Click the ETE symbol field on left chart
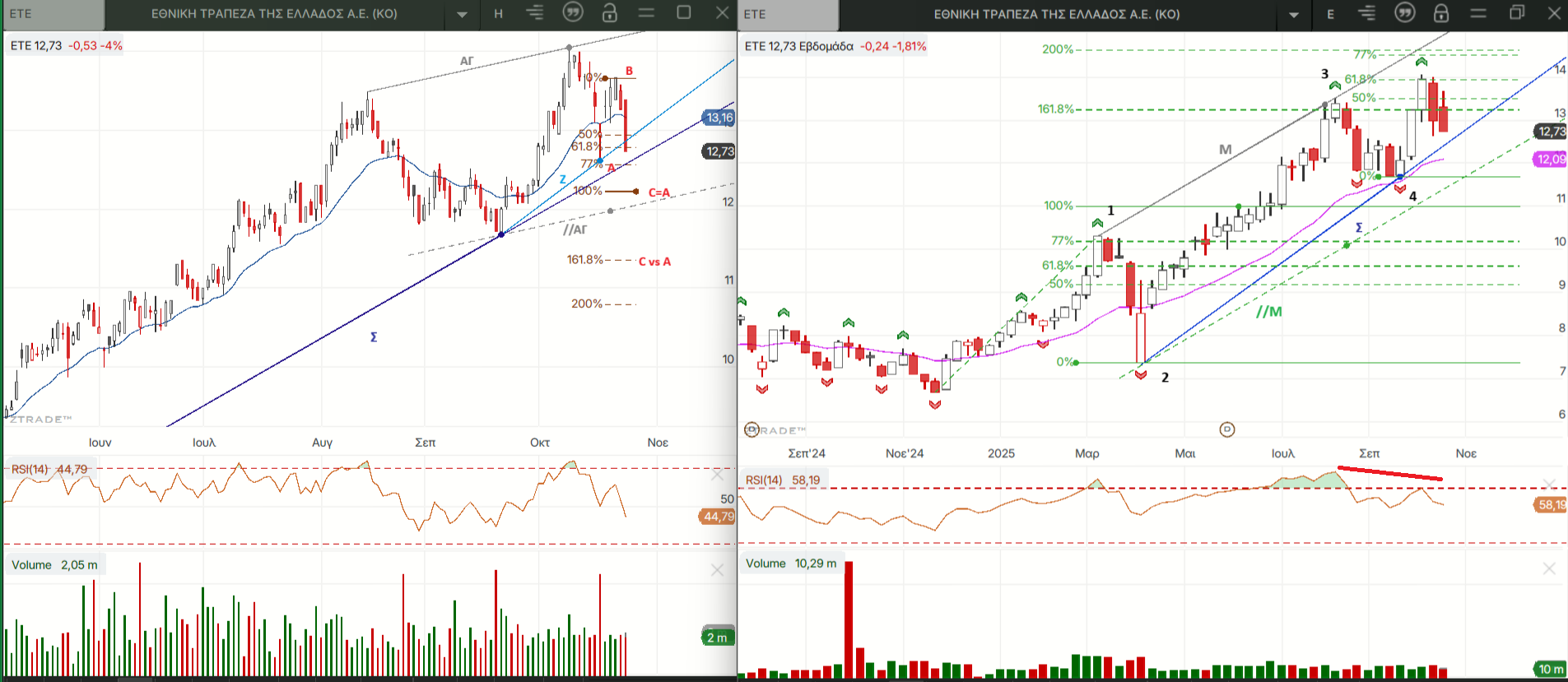The height and width of the screenshot is (682, 1568). (x=54, y=14)
